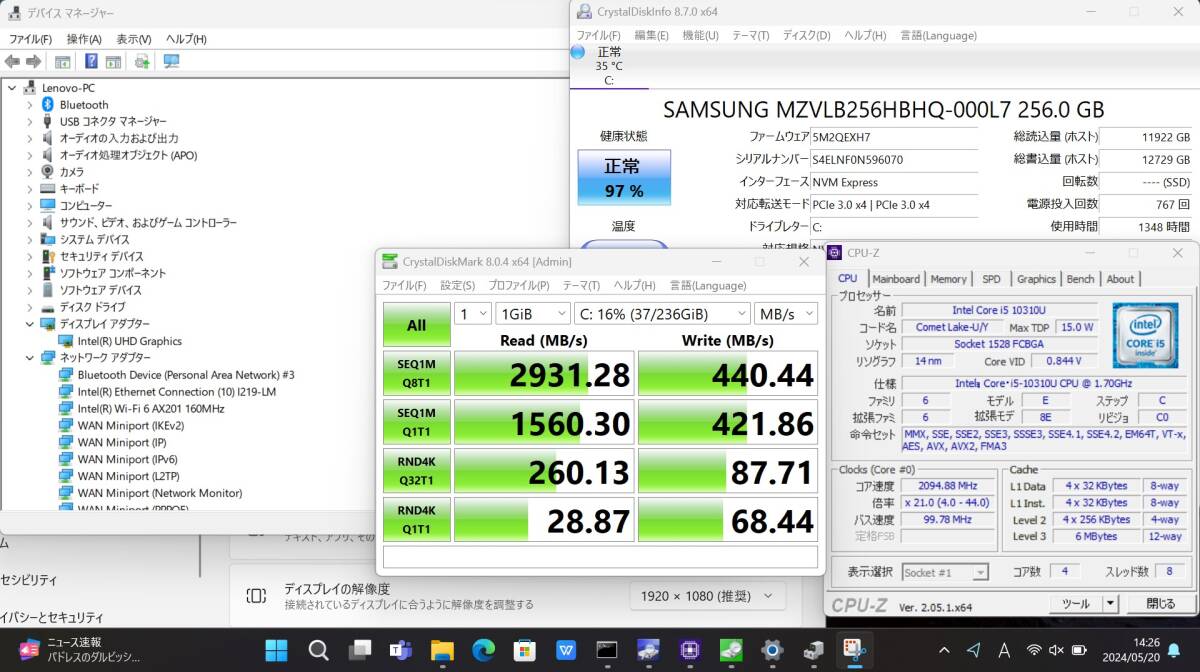Open Microsoft Store from the taskbar
The image size is (1200, 672).
tap(524, 650)
